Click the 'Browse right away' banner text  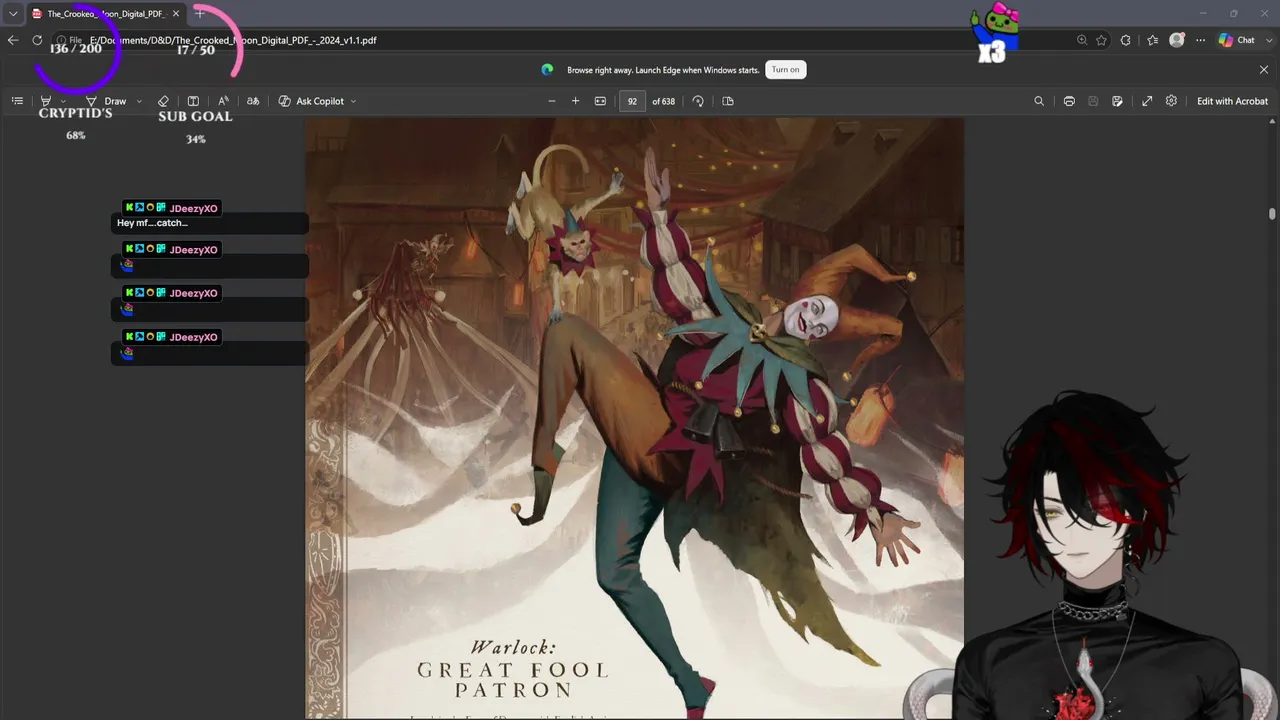pos(661,70)
